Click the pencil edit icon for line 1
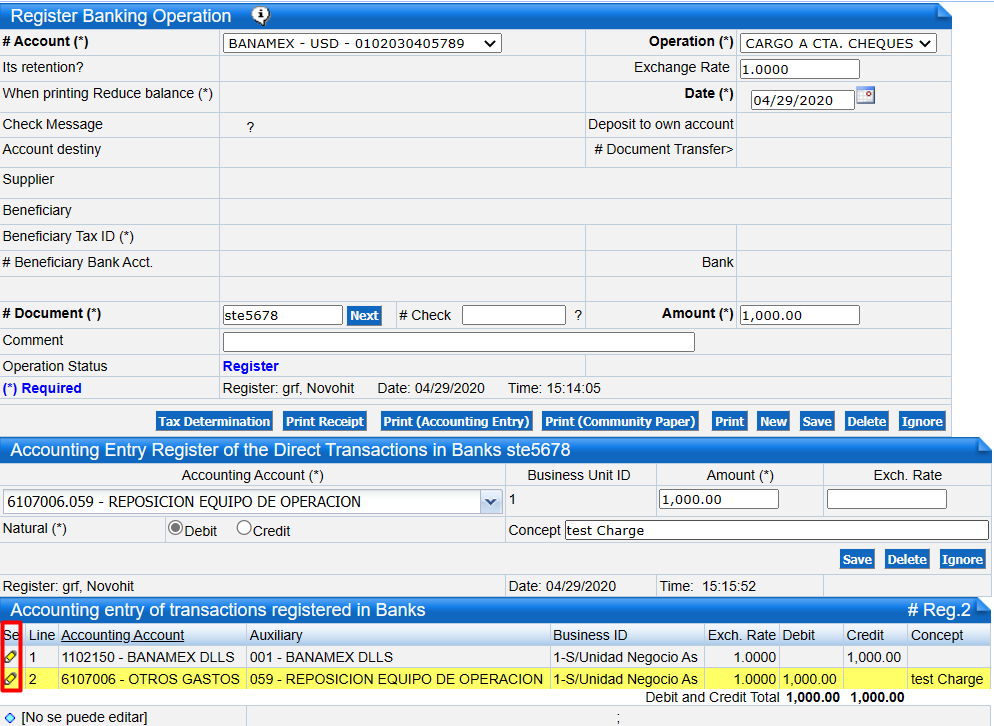Image resolution: width=994 pixels, height=726 pixels. click(x=11, y=657)
